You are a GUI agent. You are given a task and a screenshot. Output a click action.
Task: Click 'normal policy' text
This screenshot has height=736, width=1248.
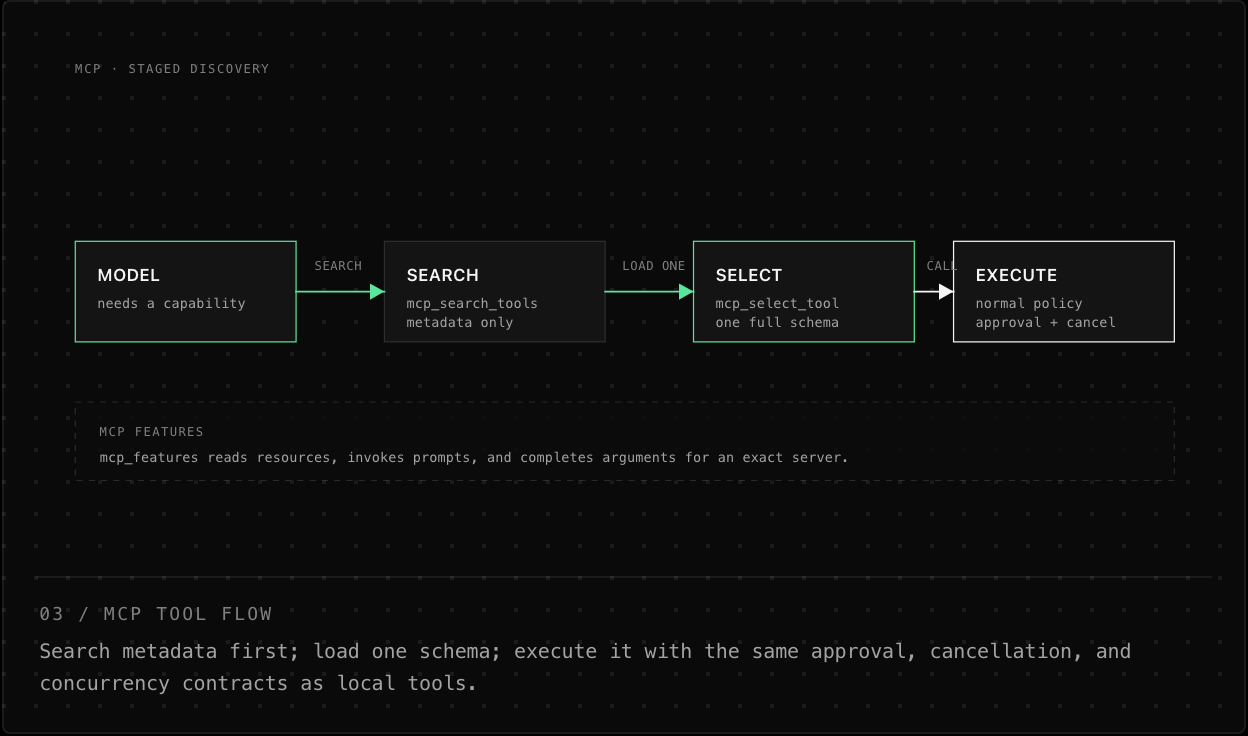pos(1029,303)
